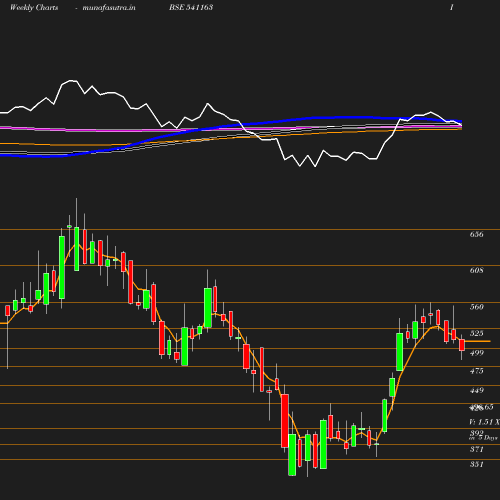Viewport: 500px width, 500px height.
Task: Click the tallest green candle near the 656 peak
Action: [x=62, y=267]
